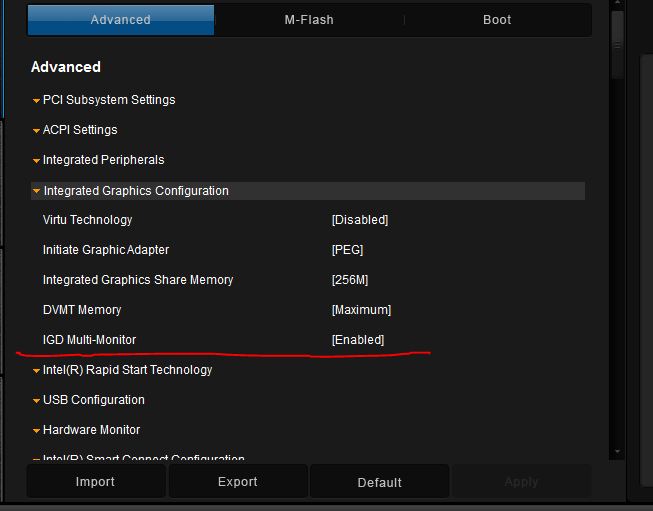Expand Integrated Peripherals arrow icon
This screenshot has height=511, width=653.
point(36,160)
